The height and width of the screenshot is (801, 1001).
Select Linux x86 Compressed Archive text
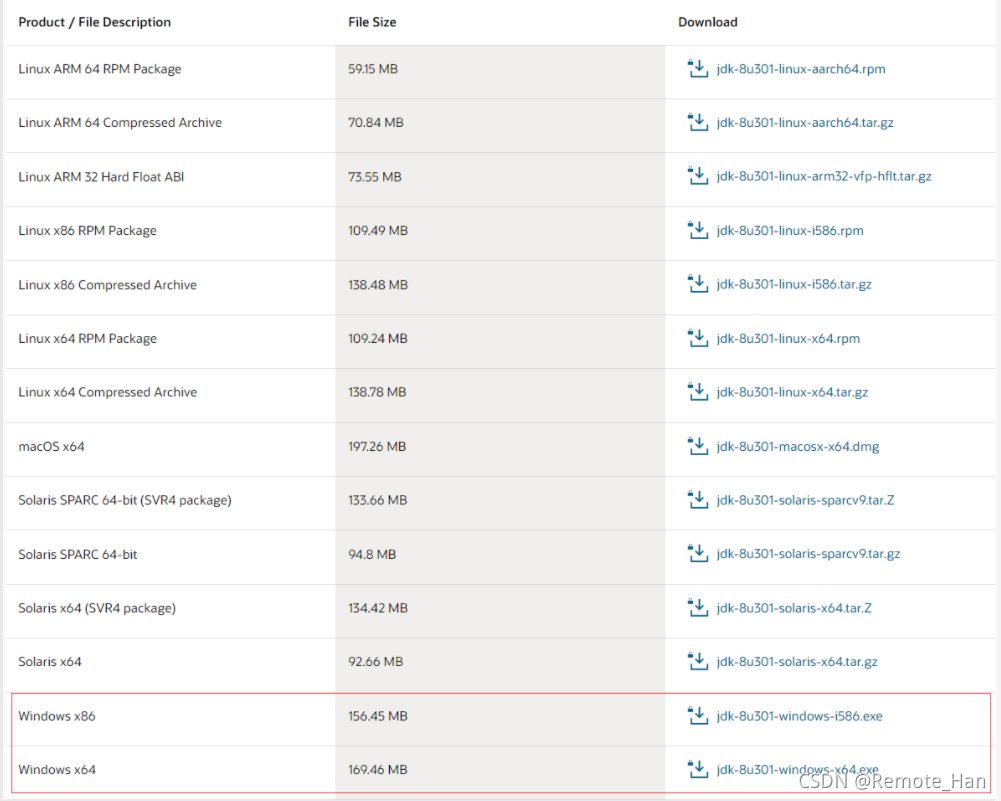coord(107,285)
